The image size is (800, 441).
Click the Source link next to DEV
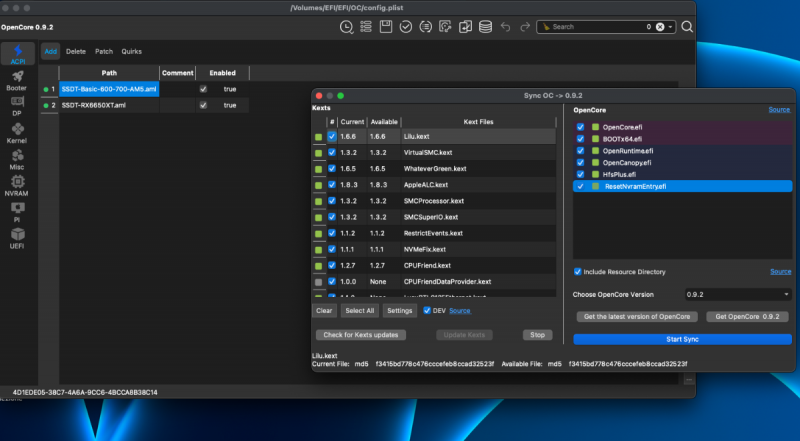coord(460,311)
